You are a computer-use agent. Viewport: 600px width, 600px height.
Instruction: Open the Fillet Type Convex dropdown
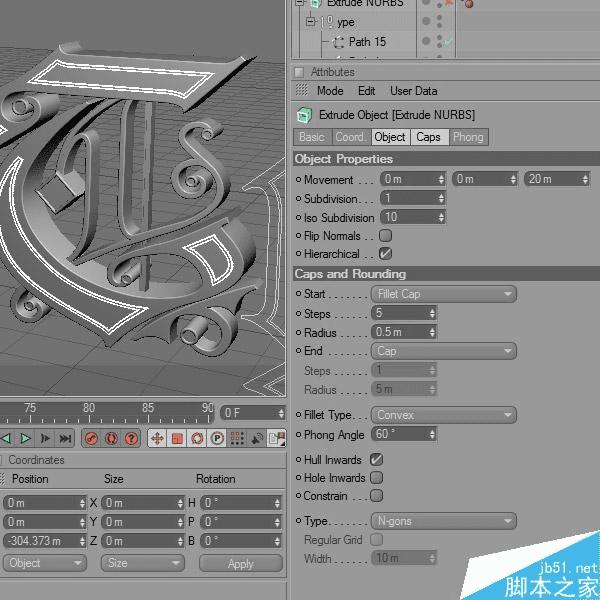(x=443, y=415)
